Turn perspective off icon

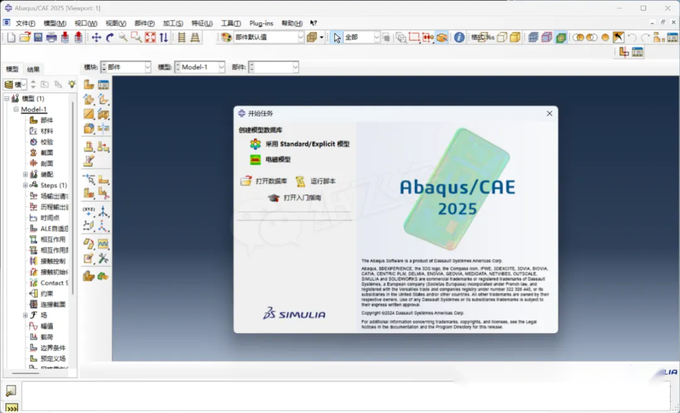click(182, 37)
